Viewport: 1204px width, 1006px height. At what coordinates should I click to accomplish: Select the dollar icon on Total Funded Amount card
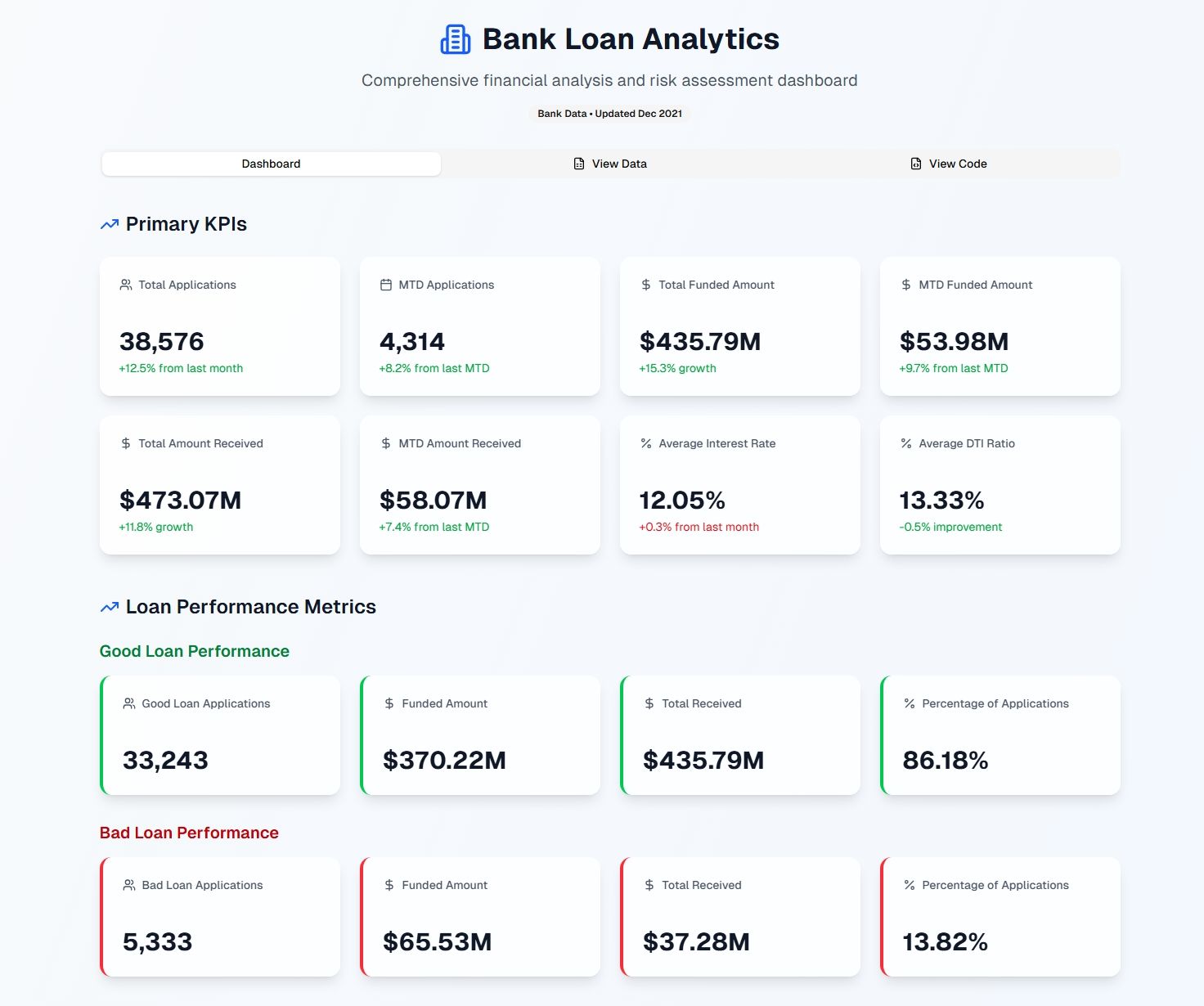coord(645,285)
